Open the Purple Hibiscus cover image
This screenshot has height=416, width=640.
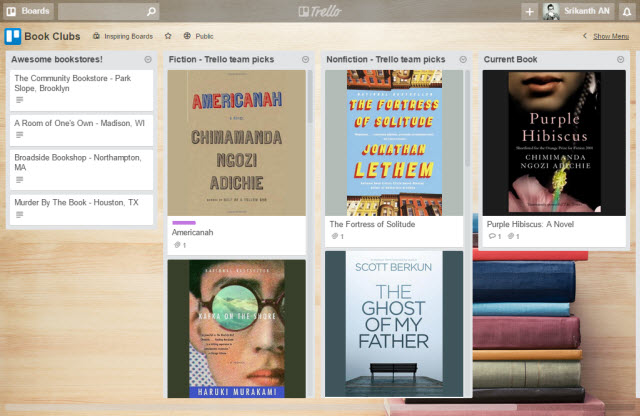(x=554, y=143)
